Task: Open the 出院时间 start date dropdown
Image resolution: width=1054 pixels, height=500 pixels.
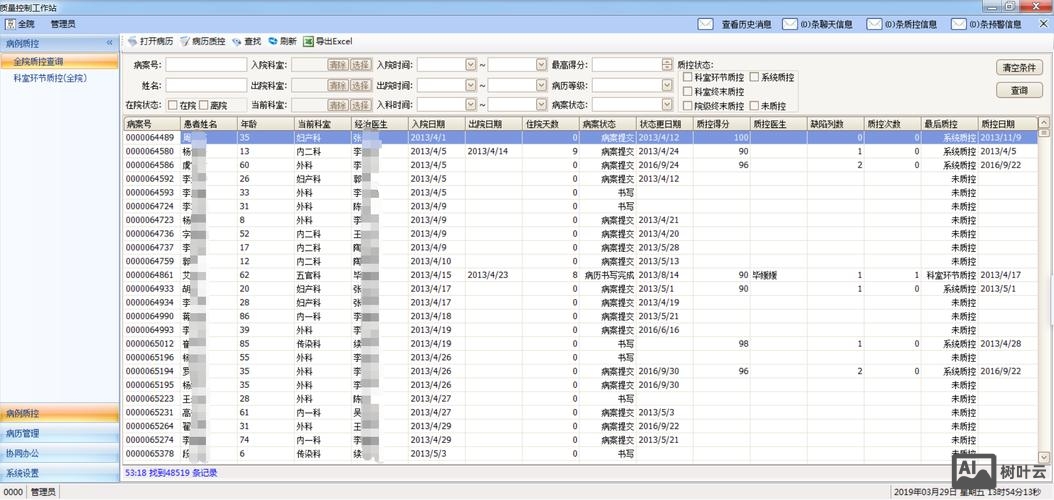Action: tap(471, 85)
